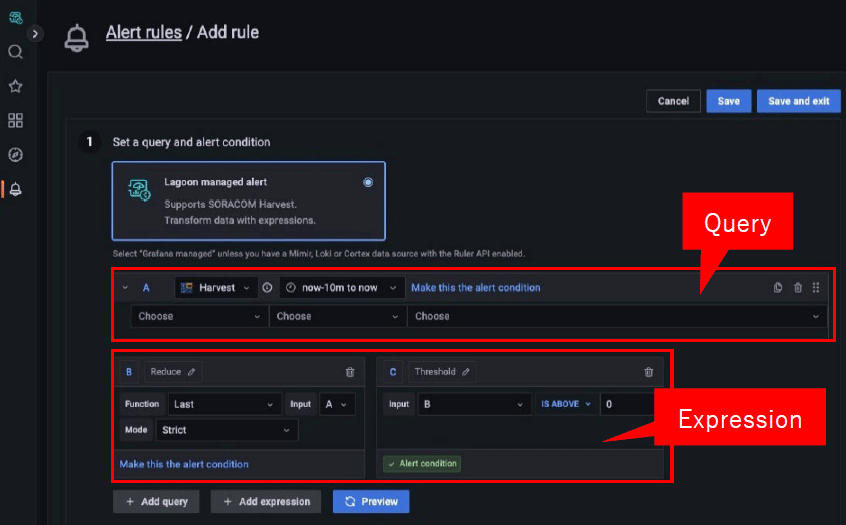Duplicate query A with the copy icon
Image resolution: width=846 pixels, height=525 pixels.
click(777, 288)
